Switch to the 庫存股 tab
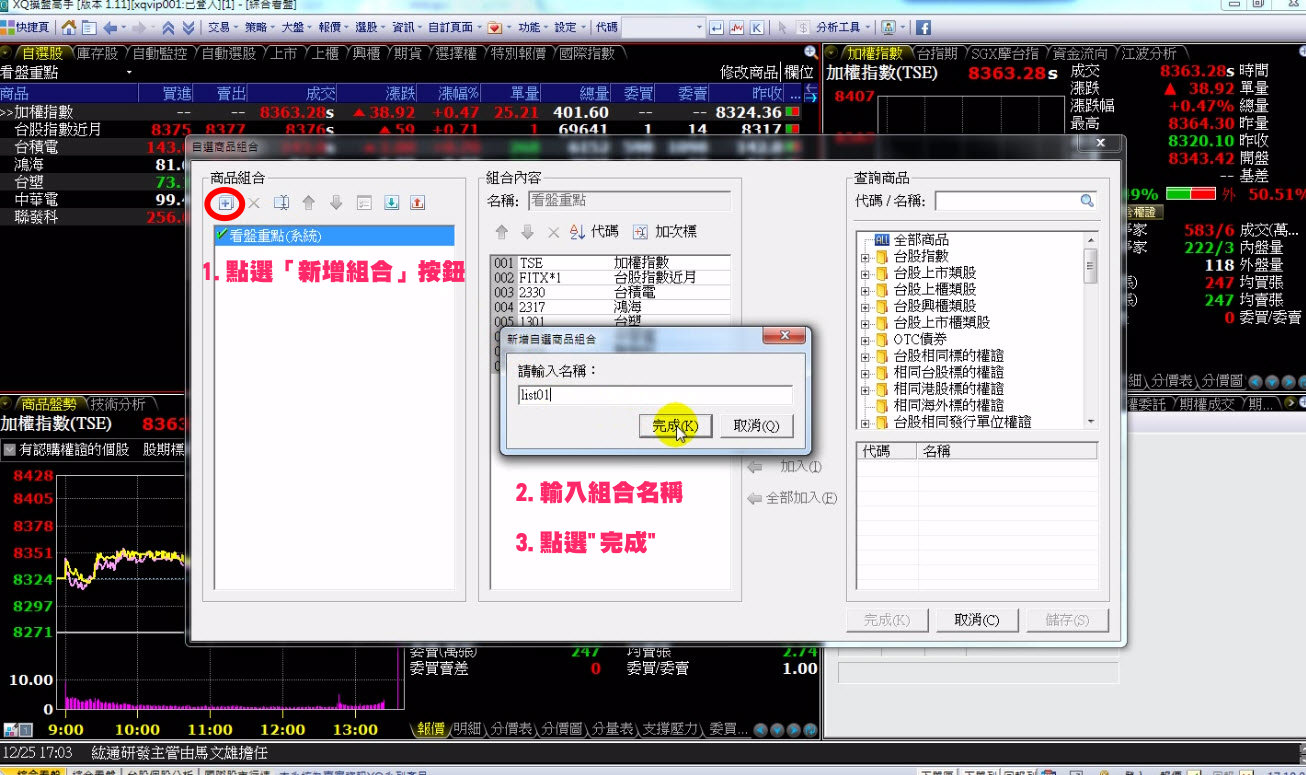Screen dimensions: 1306x775 pos(96,53)
